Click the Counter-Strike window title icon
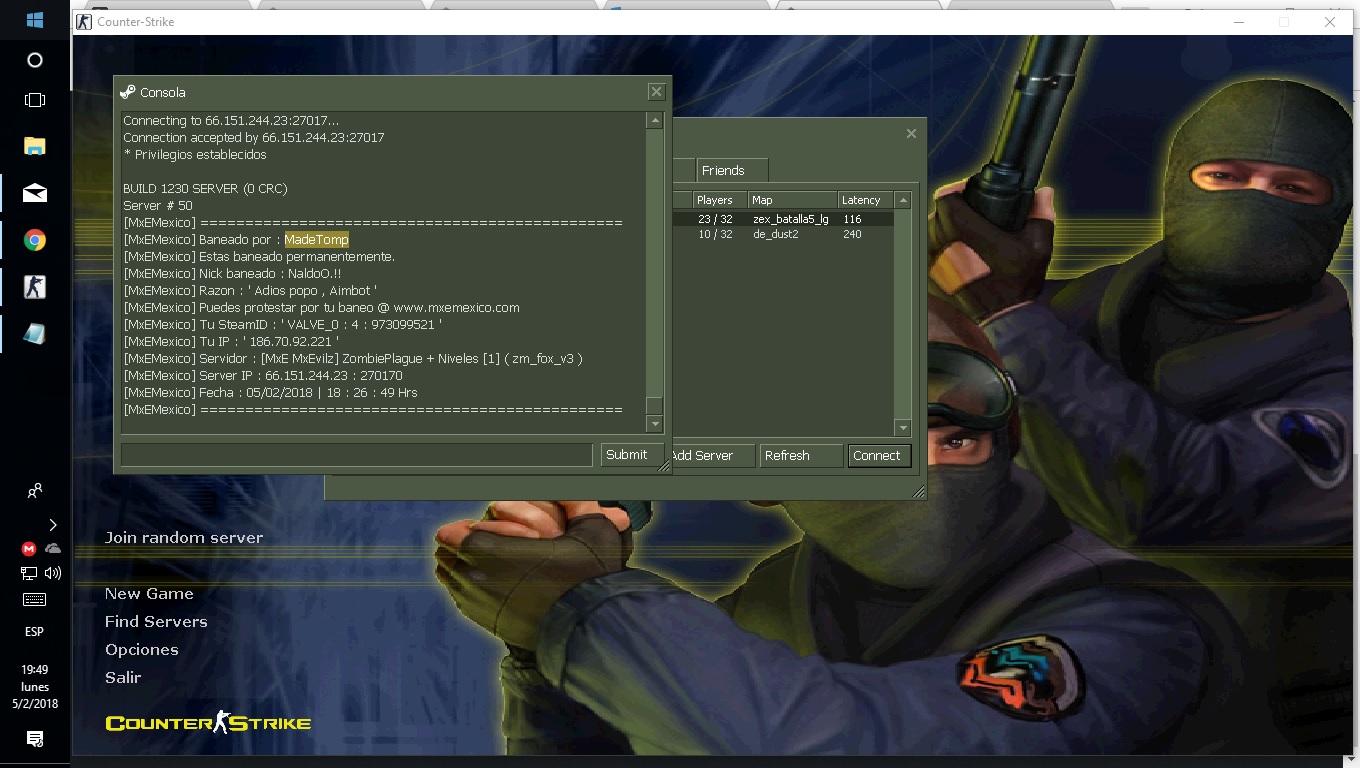The width and height of the screenshot is (1360, 768). 84,21
